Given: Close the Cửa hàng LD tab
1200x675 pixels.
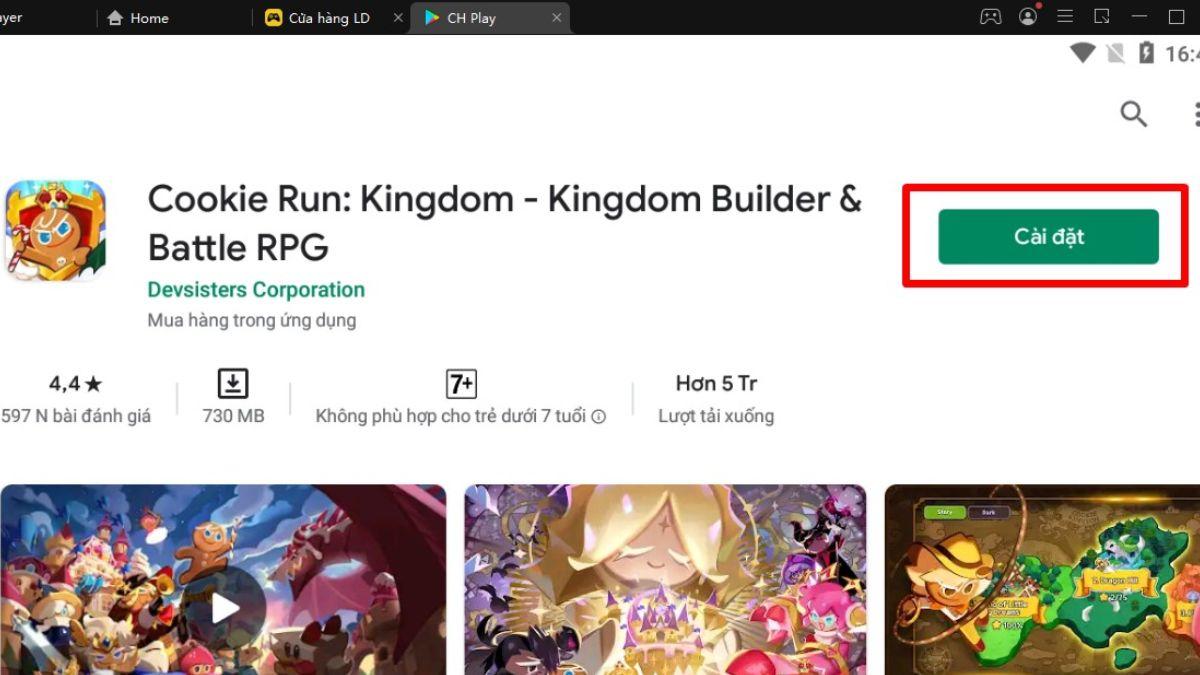Looking at the screenshot, I should (398, 18).
